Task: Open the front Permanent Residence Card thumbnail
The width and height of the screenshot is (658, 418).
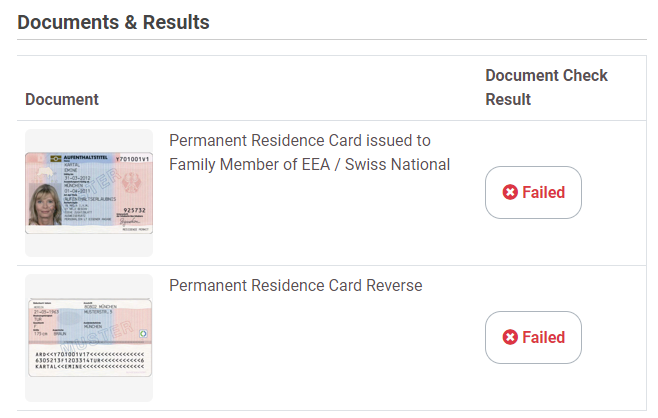Action: click(x=89, y=193)
